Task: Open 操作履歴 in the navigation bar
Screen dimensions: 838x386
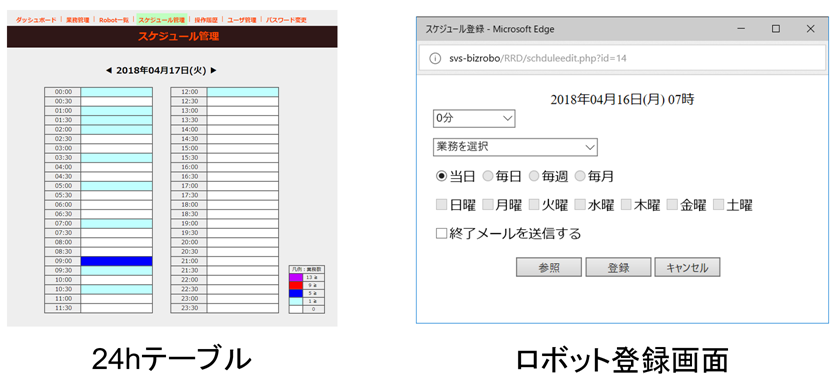Action: [x=206, y=20]
